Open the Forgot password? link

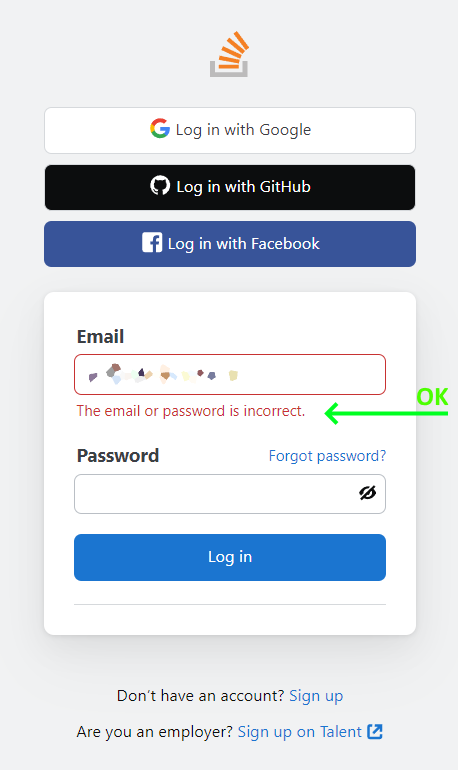coord(327,456)
